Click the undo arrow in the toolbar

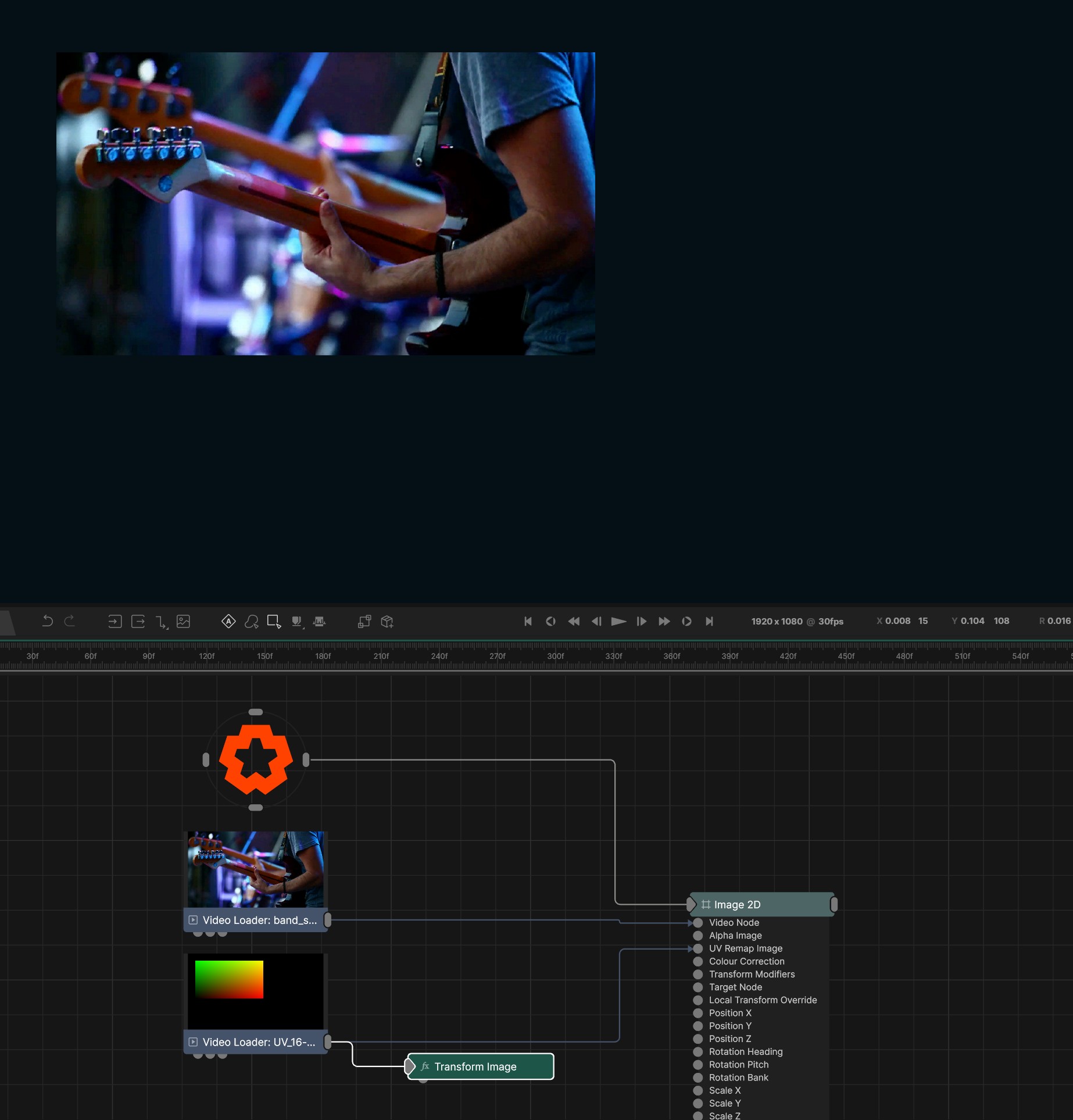pyautogui.click(x=48, y=621)
